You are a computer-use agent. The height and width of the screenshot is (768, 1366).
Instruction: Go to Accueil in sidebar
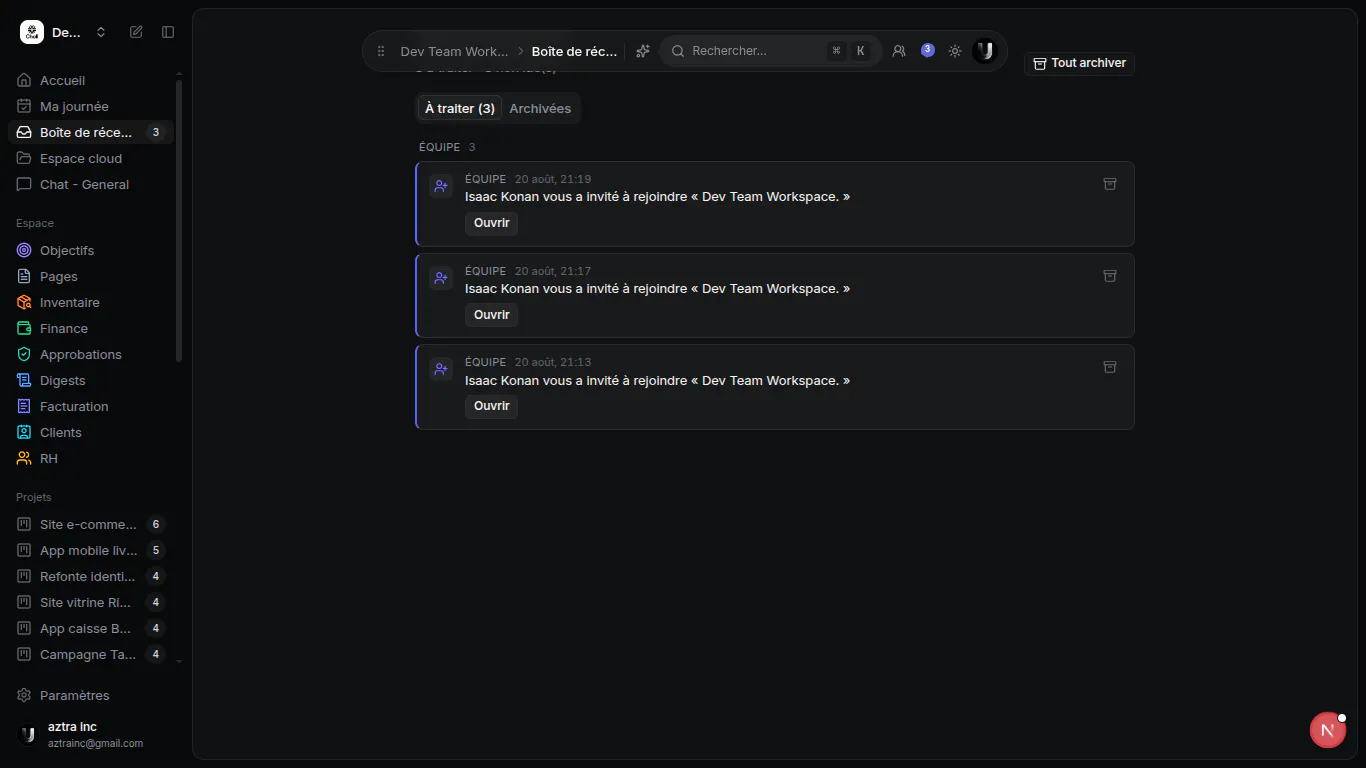click(91, 80)
